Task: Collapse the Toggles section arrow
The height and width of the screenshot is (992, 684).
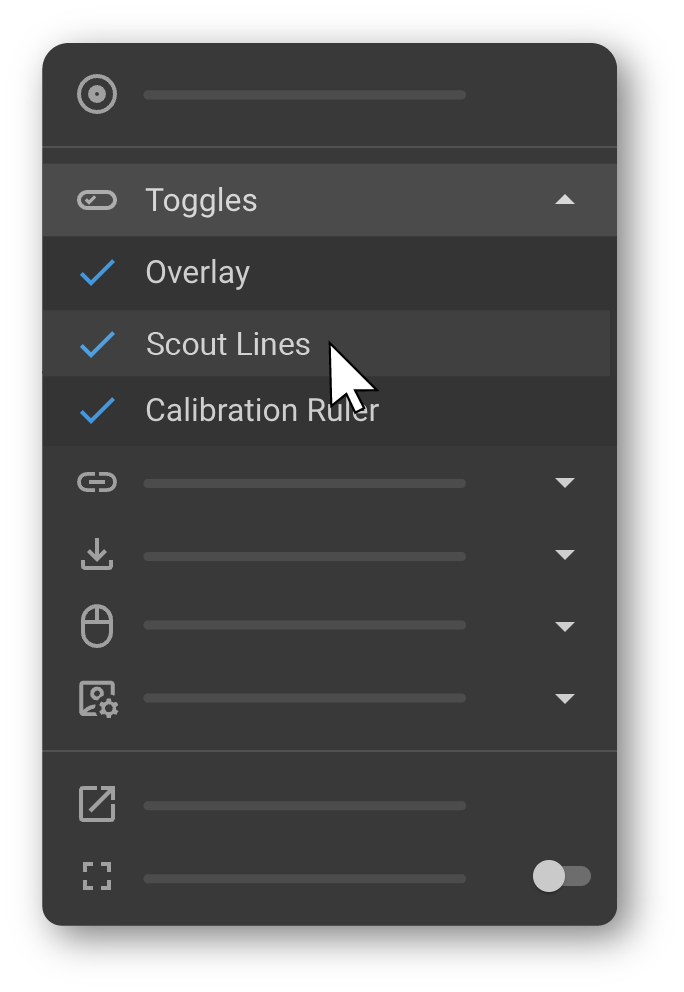Action: pyautogui.click(x=565, y=200)
